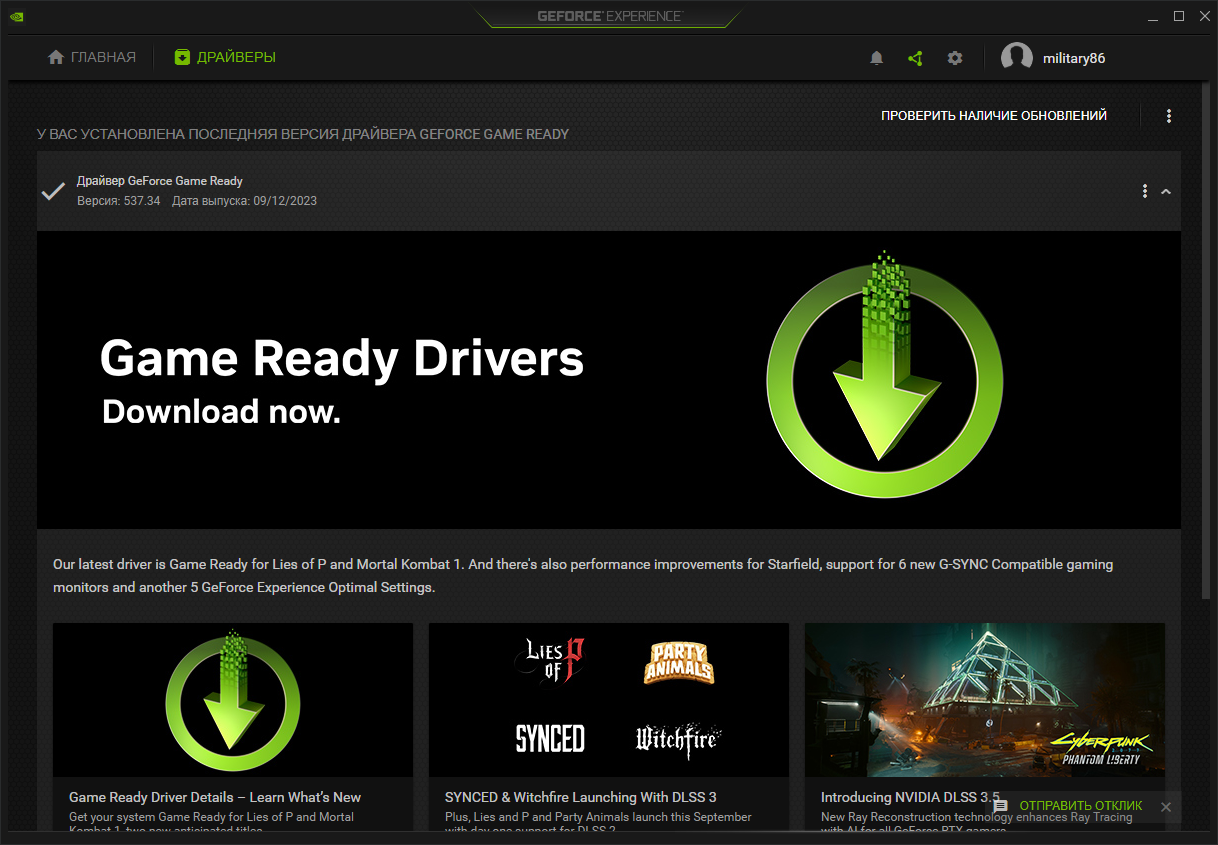
Task: Maximize the GeForce Experience window
Action: pos(1179,16)
